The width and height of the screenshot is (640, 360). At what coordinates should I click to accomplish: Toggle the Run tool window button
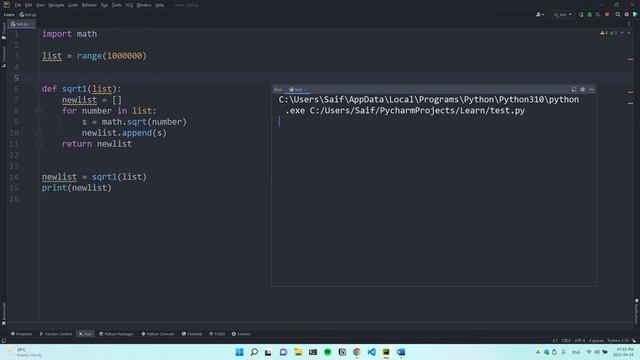(85, 334)
